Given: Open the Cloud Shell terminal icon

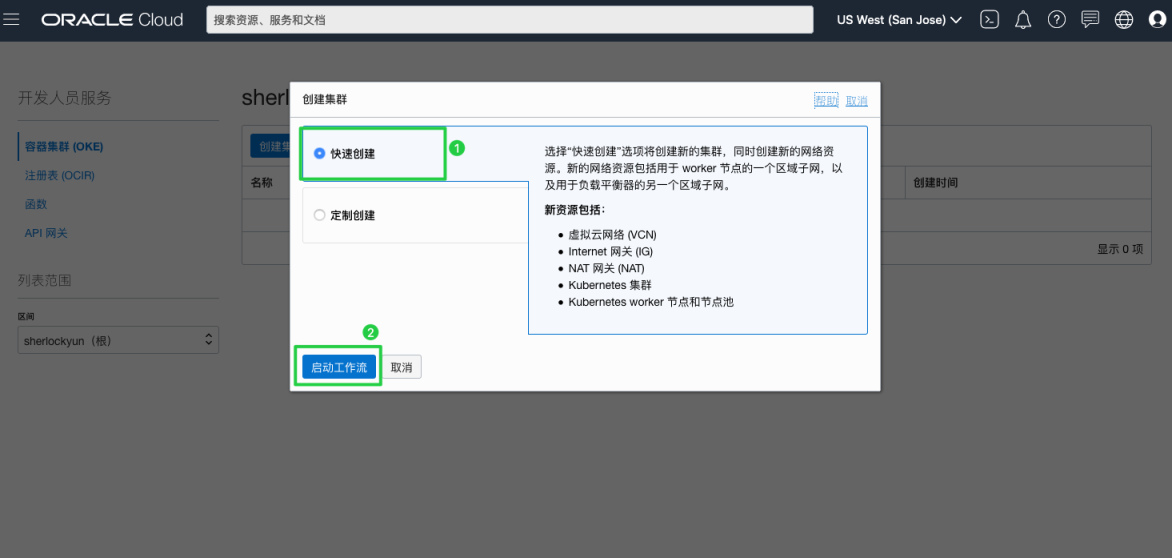Looking at the screenshot, I should pos(990,20).
